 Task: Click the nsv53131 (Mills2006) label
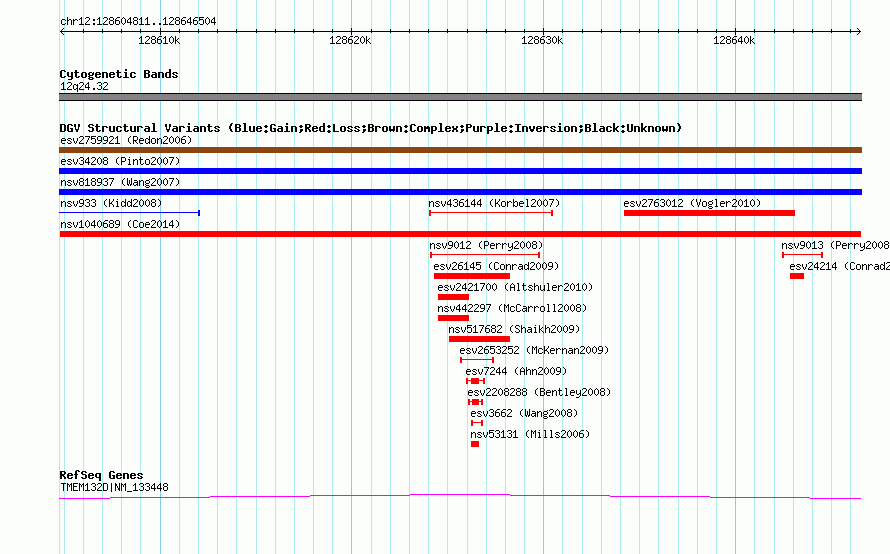pos(530,434)
